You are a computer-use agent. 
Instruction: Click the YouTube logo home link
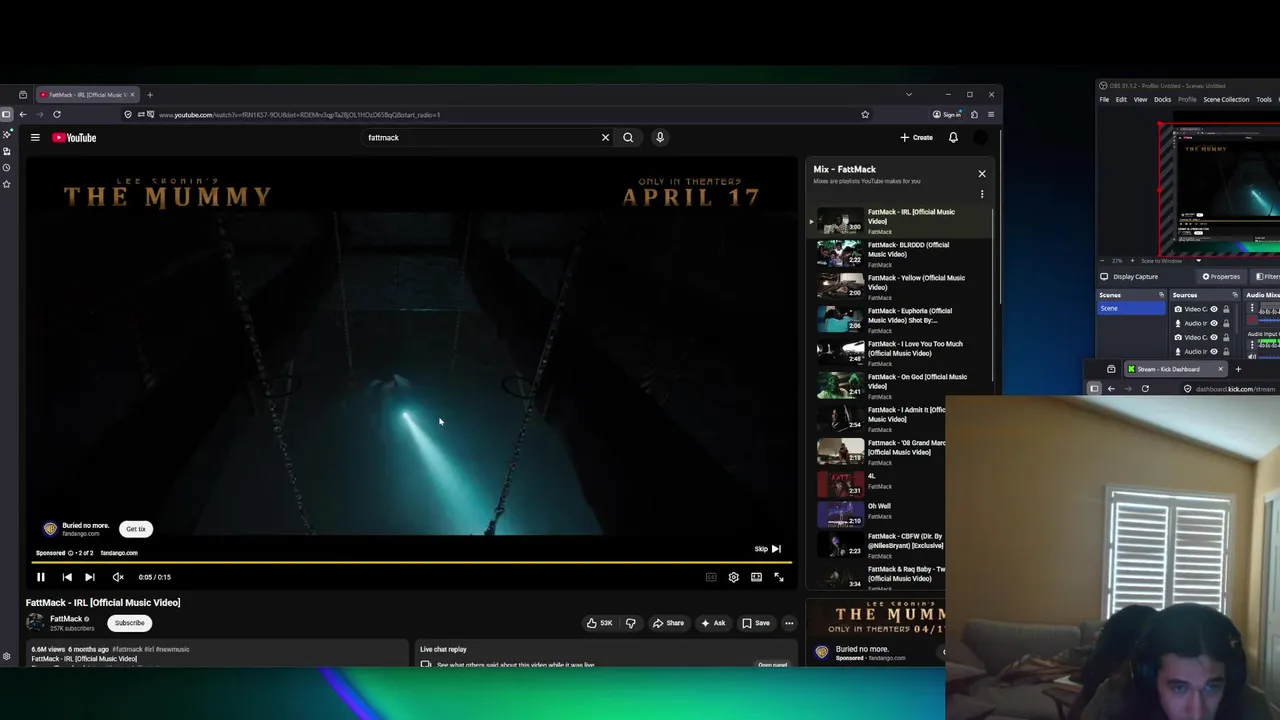pyautogui.click(x=74, y=138)
